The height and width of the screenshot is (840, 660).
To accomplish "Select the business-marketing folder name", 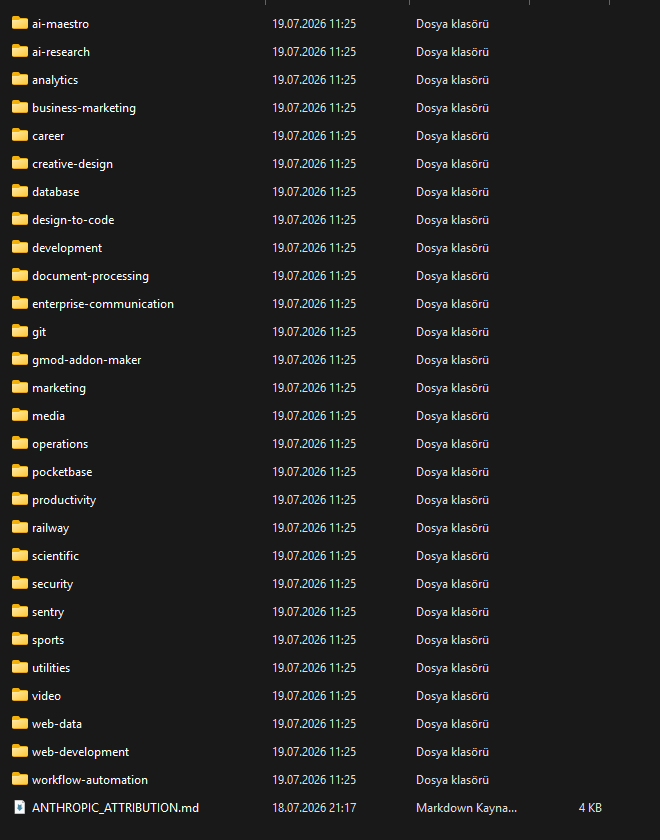I will (84, 108).
